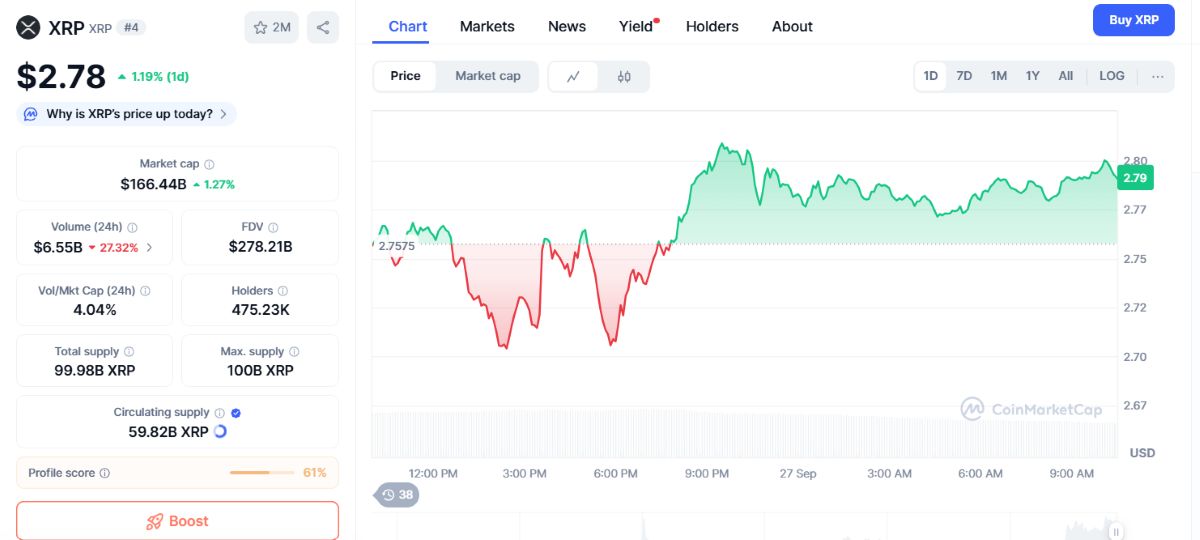Open chart more options ellipsis
The image size is (1200, 540).
coord(1157,76)
